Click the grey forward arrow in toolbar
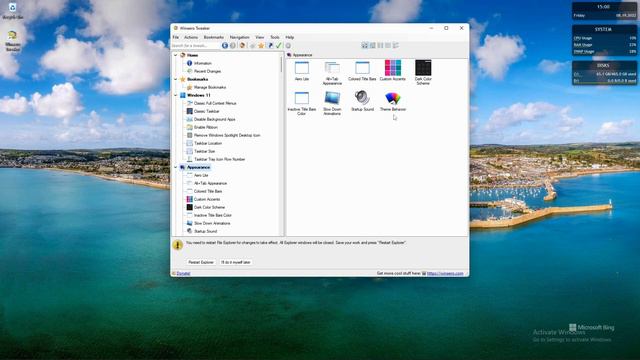The width and height of the screenshot is (640, 360). [x=233, y=46]
